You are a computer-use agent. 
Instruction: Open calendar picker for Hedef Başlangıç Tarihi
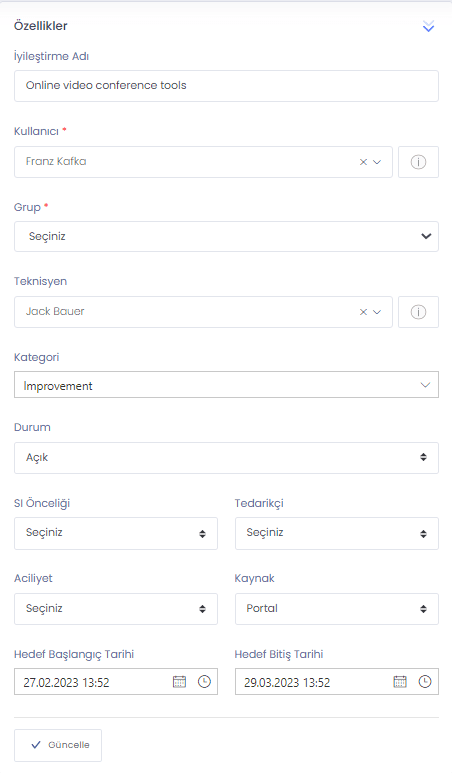[179, 682]
